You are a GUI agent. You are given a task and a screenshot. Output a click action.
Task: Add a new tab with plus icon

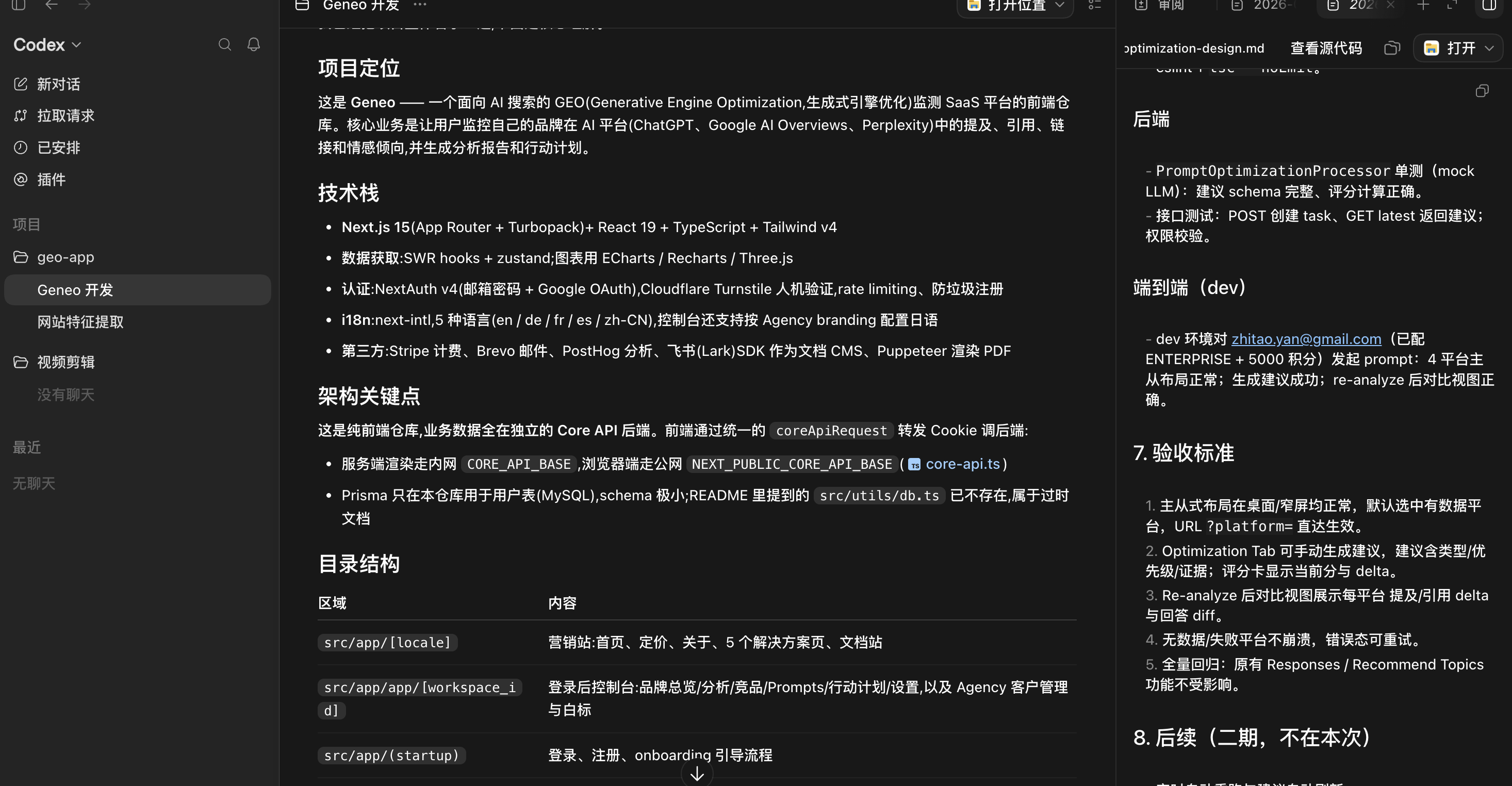coord(1423,5)
